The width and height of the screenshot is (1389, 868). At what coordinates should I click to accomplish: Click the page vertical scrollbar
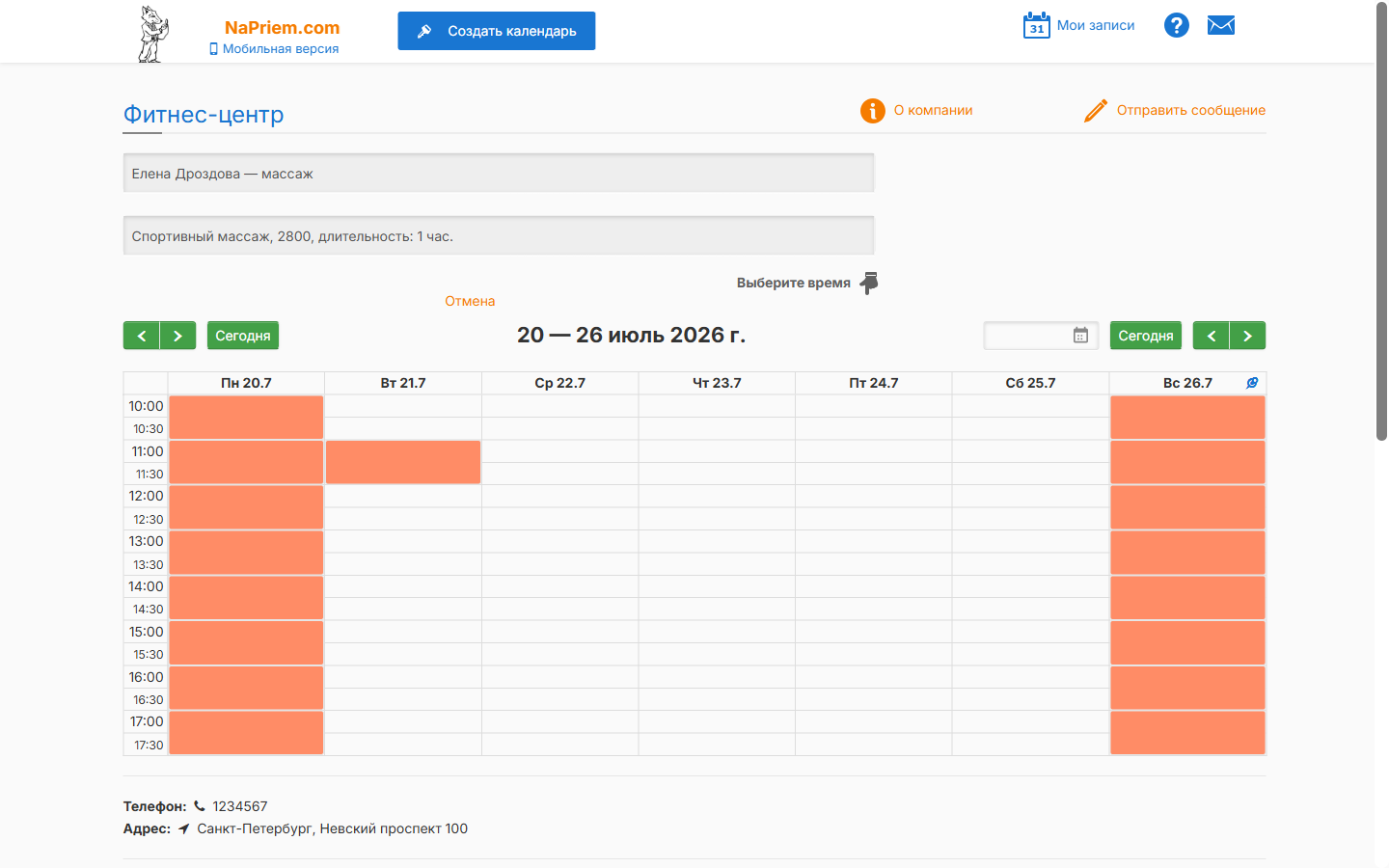point(1381,222)
